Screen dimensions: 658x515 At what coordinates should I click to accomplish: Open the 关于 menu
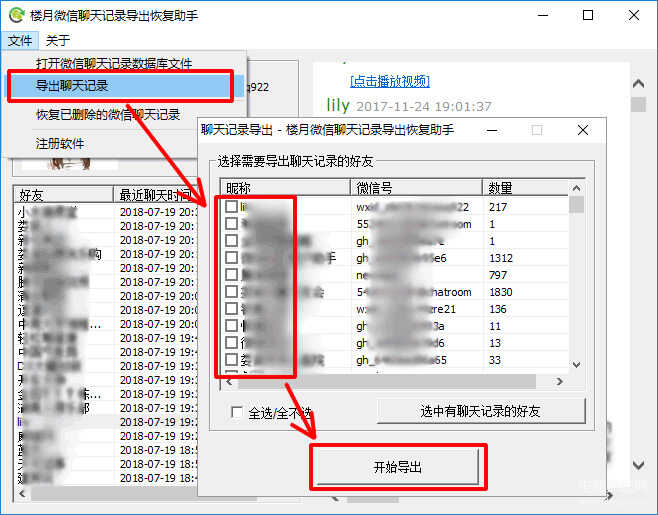[x=57, y=40]
